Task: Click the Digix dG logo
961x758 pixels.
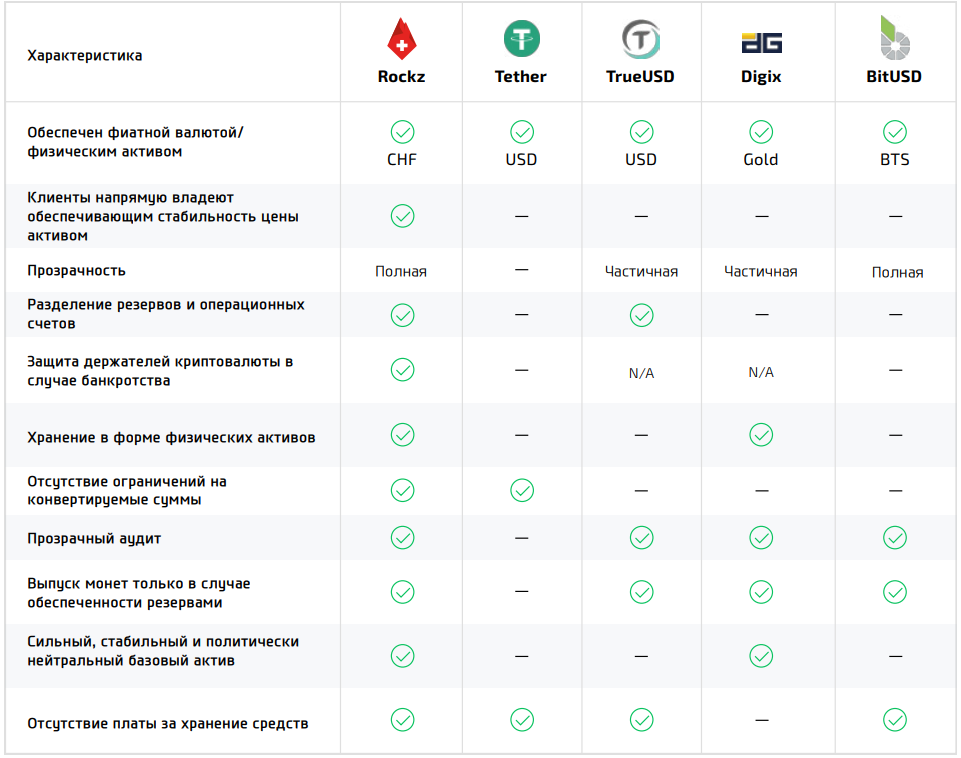Action: (x=761, y=43)
